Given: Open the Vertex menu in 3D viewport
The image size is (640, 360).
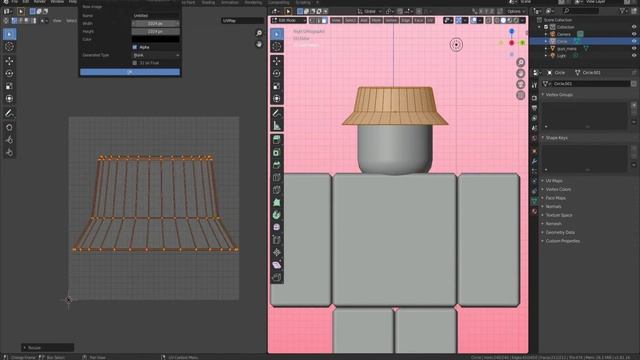Looking at the screenshot, I should point(391,20).
